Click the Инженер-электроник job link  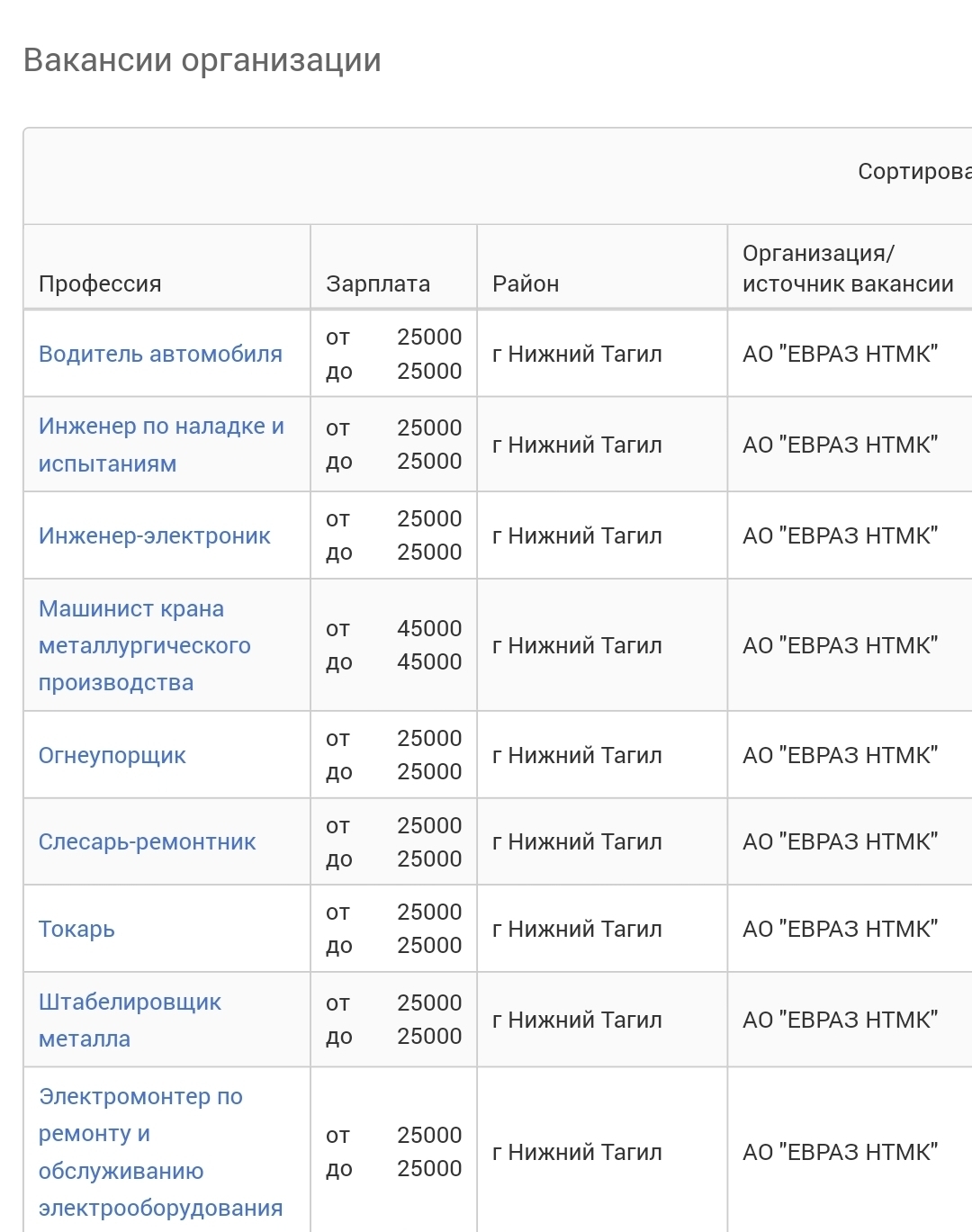click(154, 536)
